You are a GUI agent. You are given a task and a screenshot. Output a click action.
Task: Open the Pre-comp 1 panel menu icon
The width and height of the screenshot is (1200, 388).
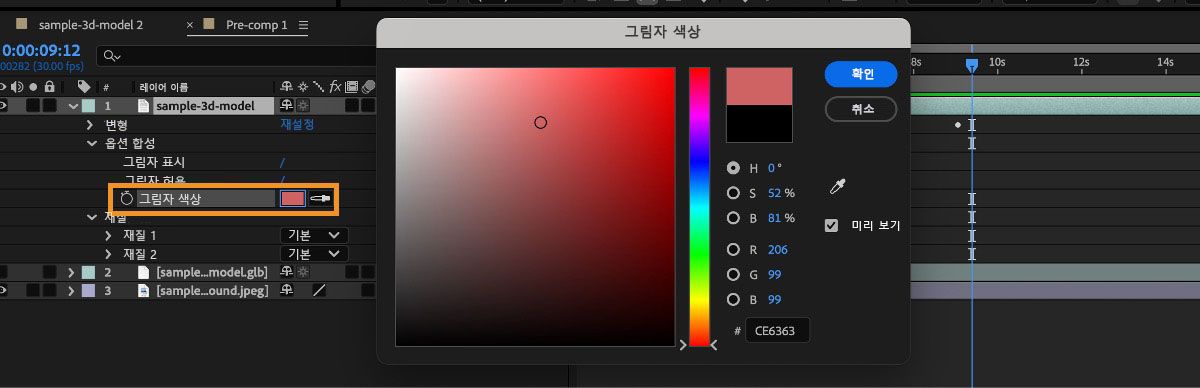point(303,24)
